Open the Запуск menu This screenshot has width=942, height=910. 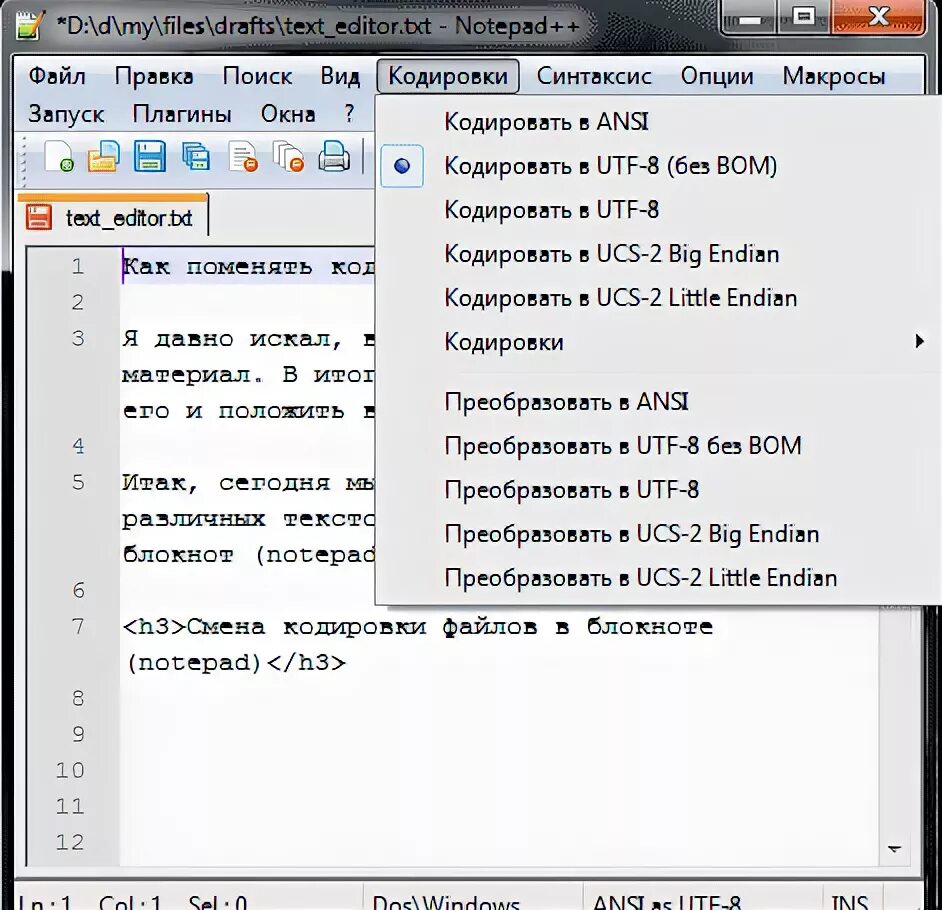coord(66,114)
